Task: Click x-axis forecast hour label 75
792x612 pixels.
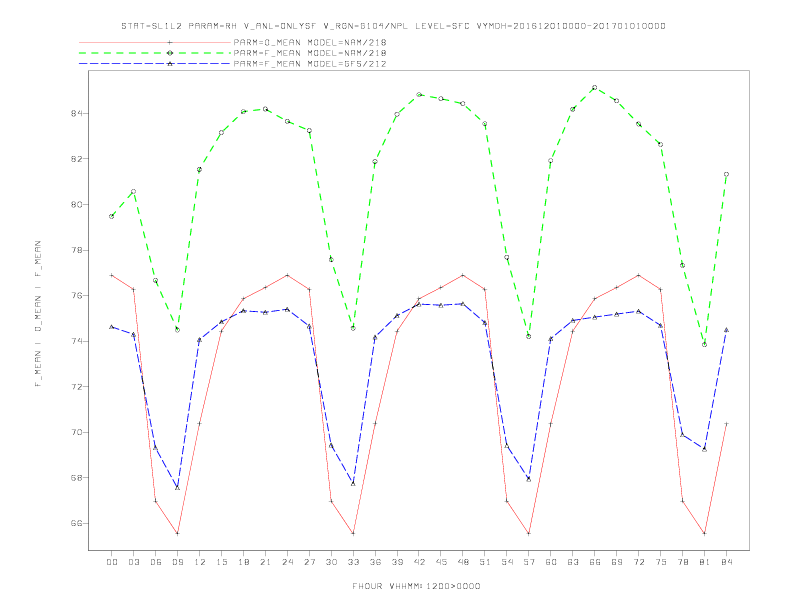Action: tap(661, 562)
